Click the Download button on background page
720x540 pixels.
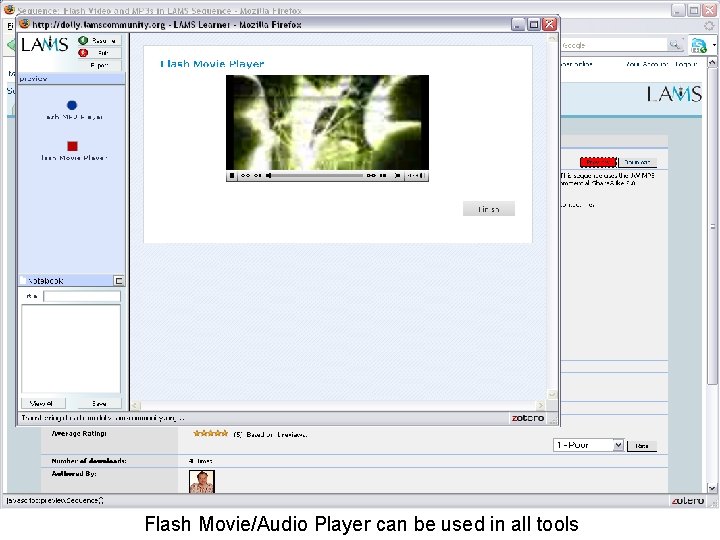coord(638,162)
